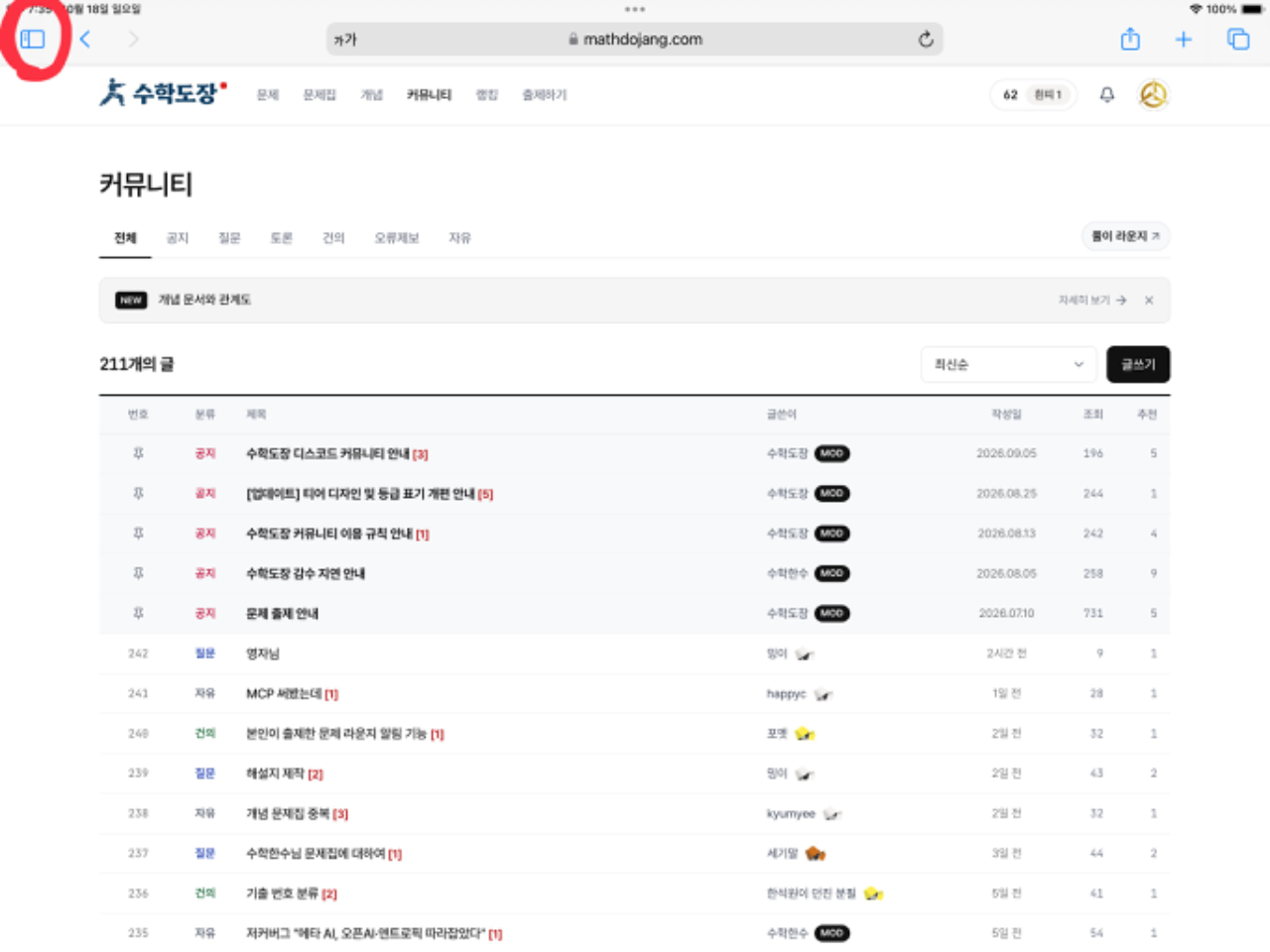Screen dimensions: 1270x952
Task: Open the gold profile avatar
Action: [1153, 95]
